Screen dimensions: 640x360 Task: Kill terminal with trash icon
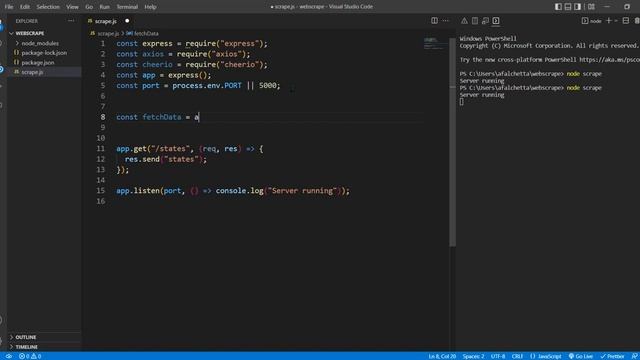(x=637, y=21)
